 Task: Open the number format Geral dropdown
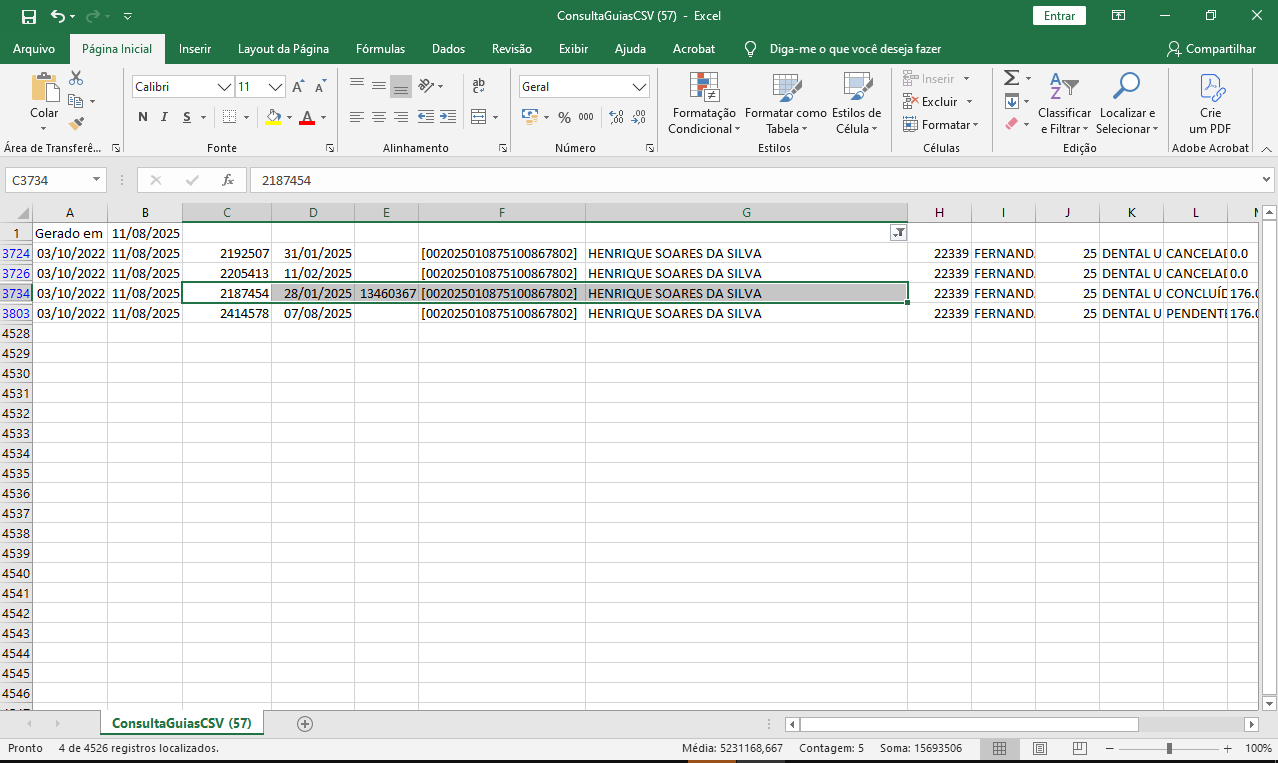pos(640,87)
